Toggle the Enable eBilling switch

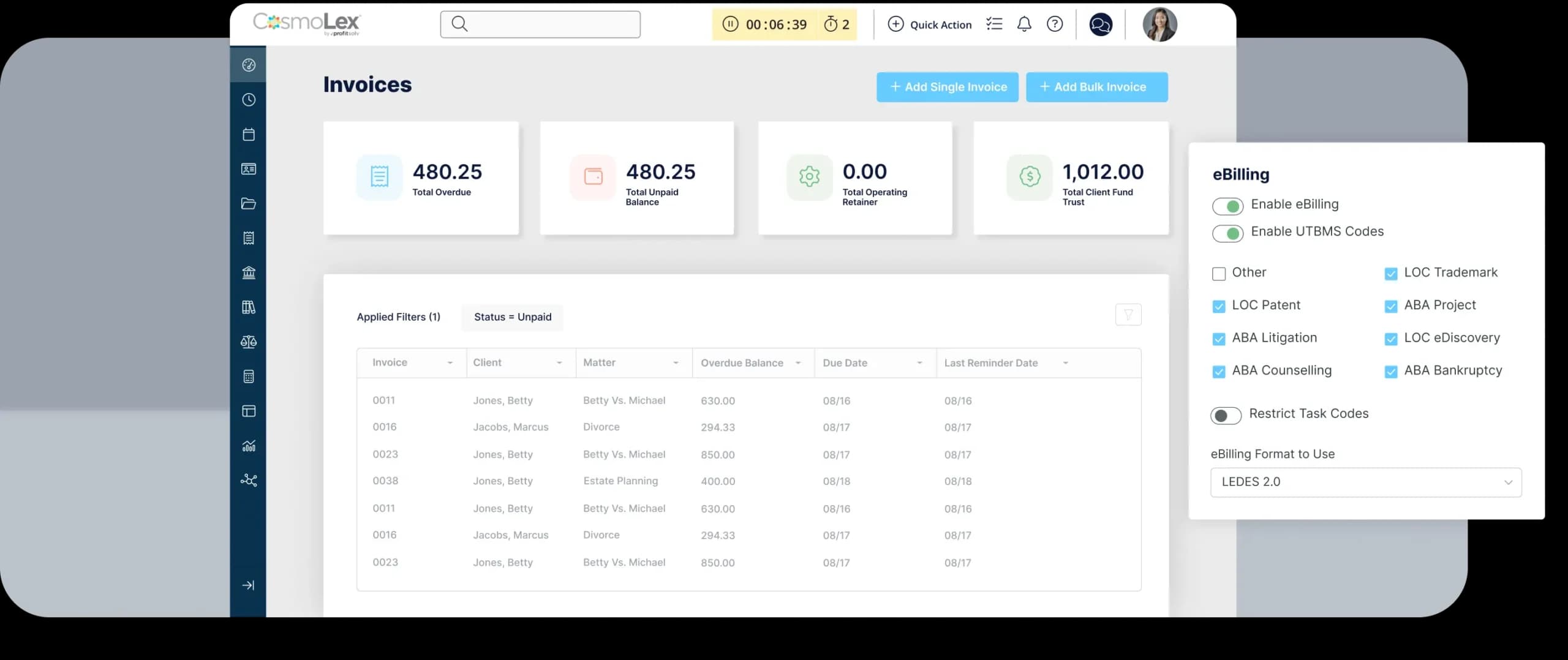point(1227,206)
